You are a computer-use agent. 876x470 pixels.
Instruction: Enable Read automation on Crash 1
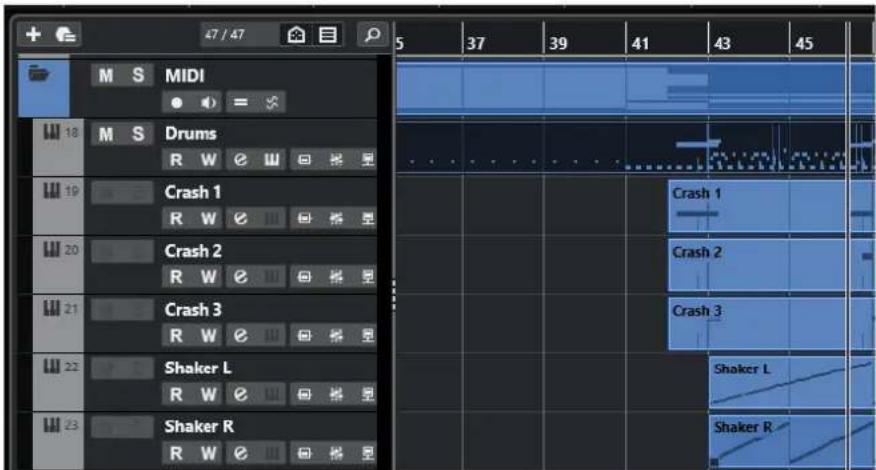coord(177,219)
